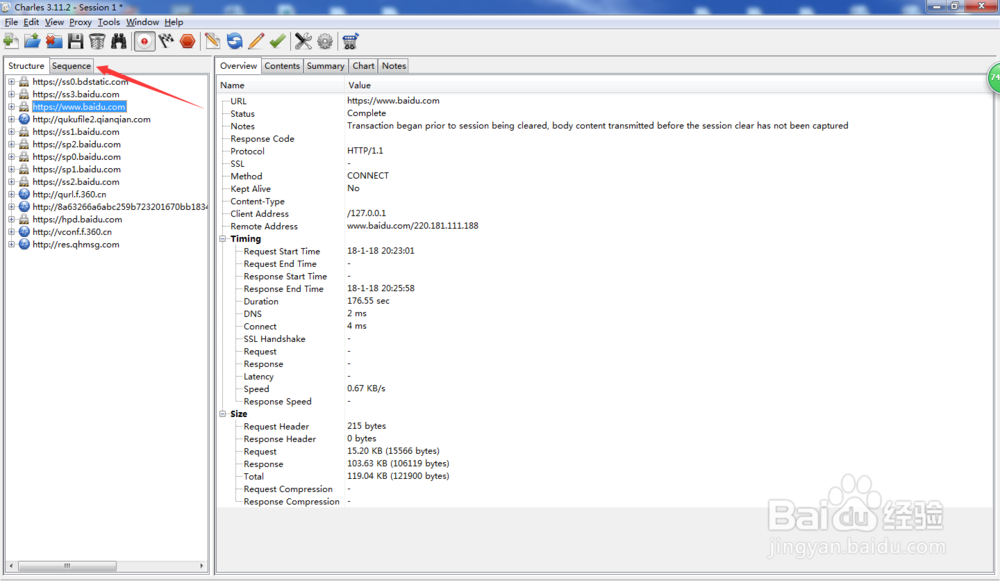Viewport: 1000px width, 581px height.
Task: Select the Duration 176.55 sec value
Action: (x=368, y=301)
